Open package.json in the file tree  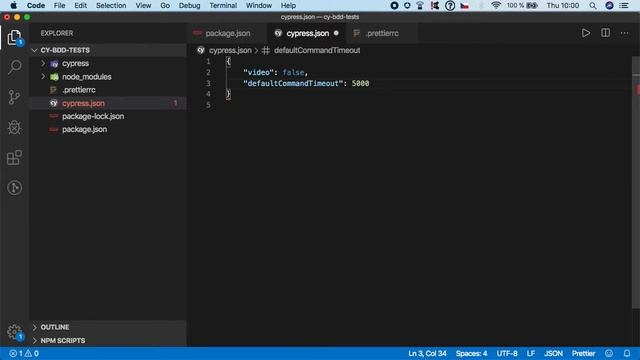[x=108, y=129]
